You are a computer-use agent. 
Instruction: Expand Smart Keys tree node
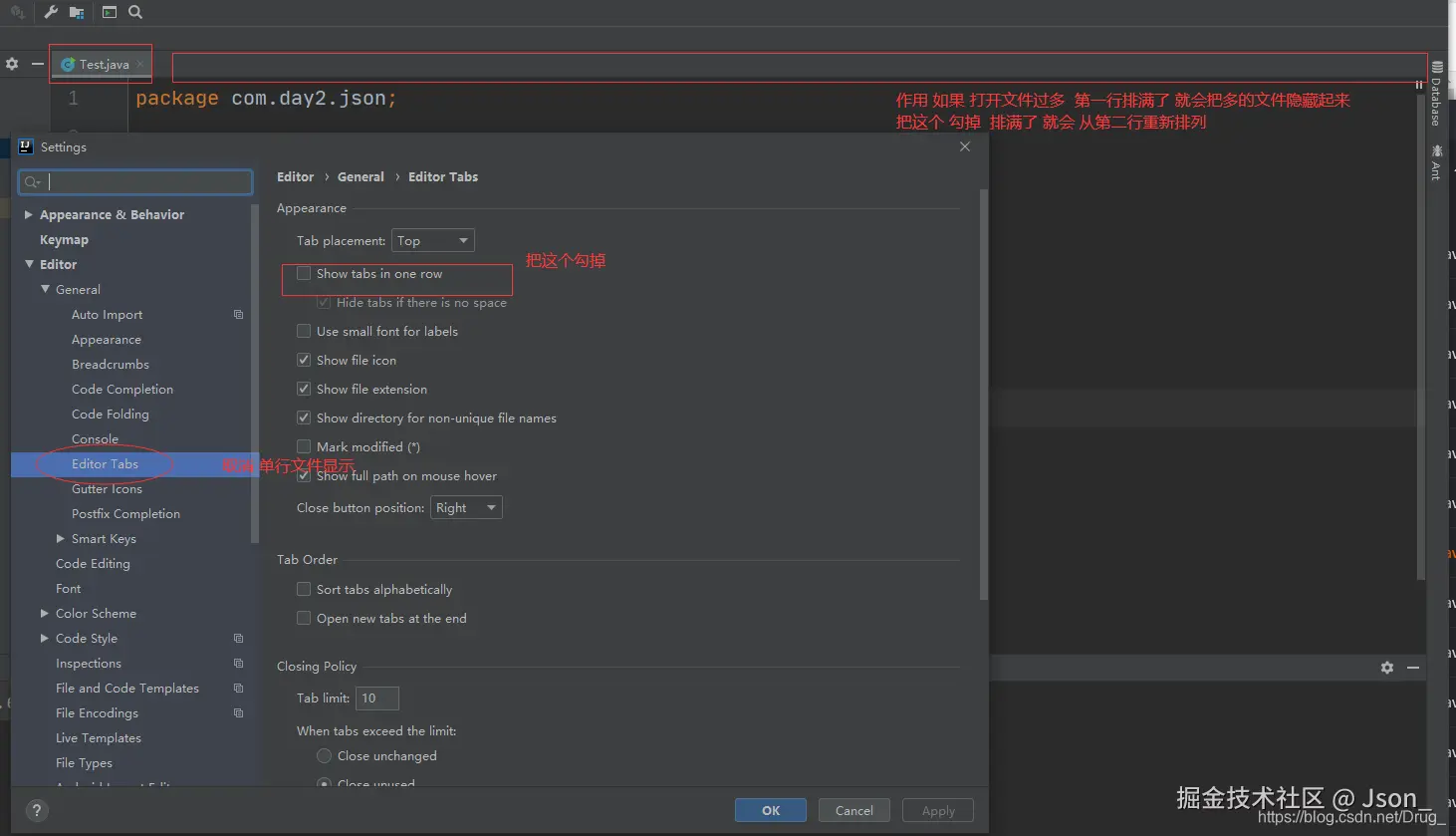coord(61,539)
